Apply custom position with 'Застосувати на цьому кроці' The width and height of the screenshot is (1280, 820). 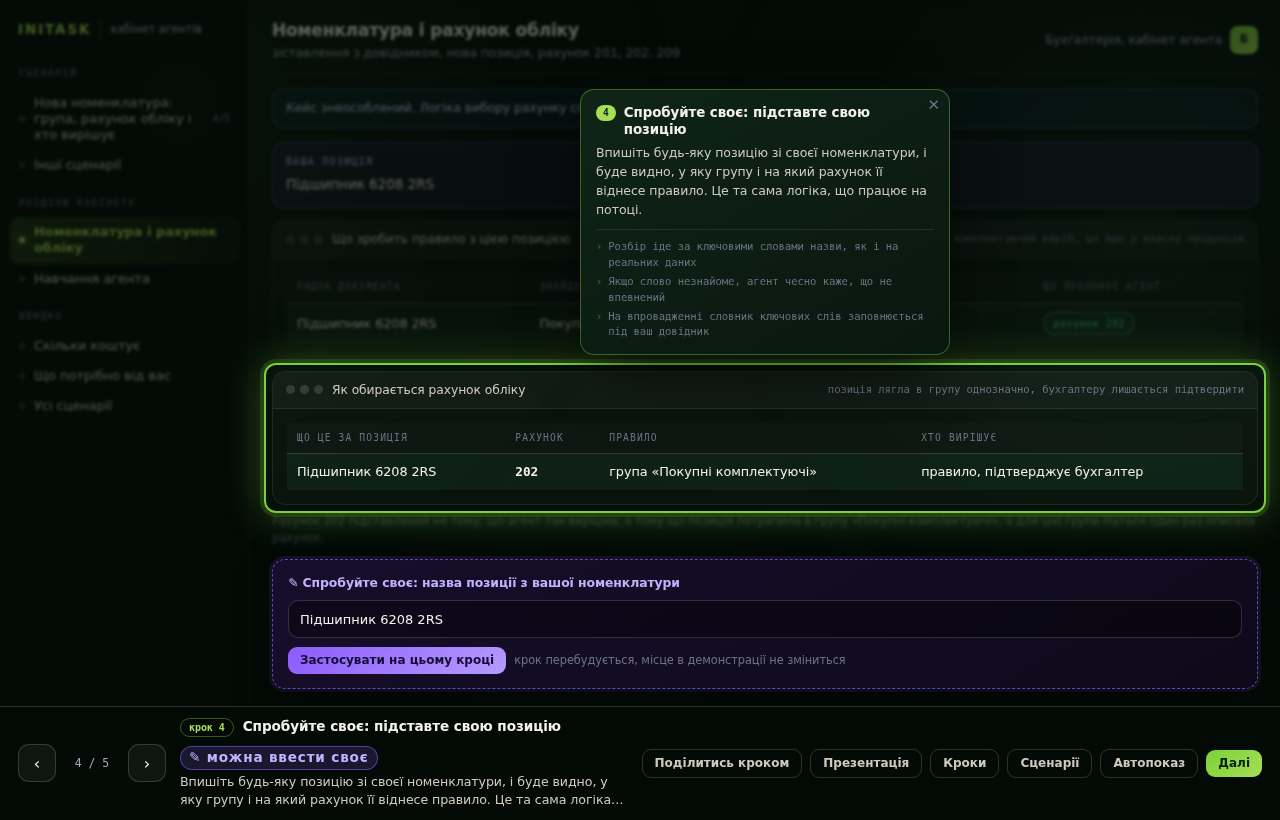point(397,660)
